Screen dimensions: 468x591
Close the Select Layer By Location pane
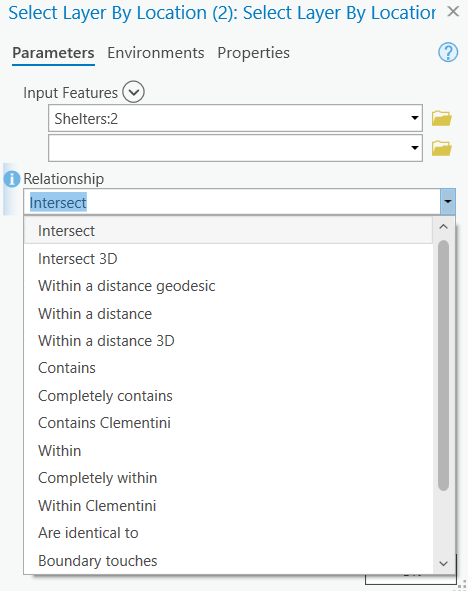coord(453,12)
